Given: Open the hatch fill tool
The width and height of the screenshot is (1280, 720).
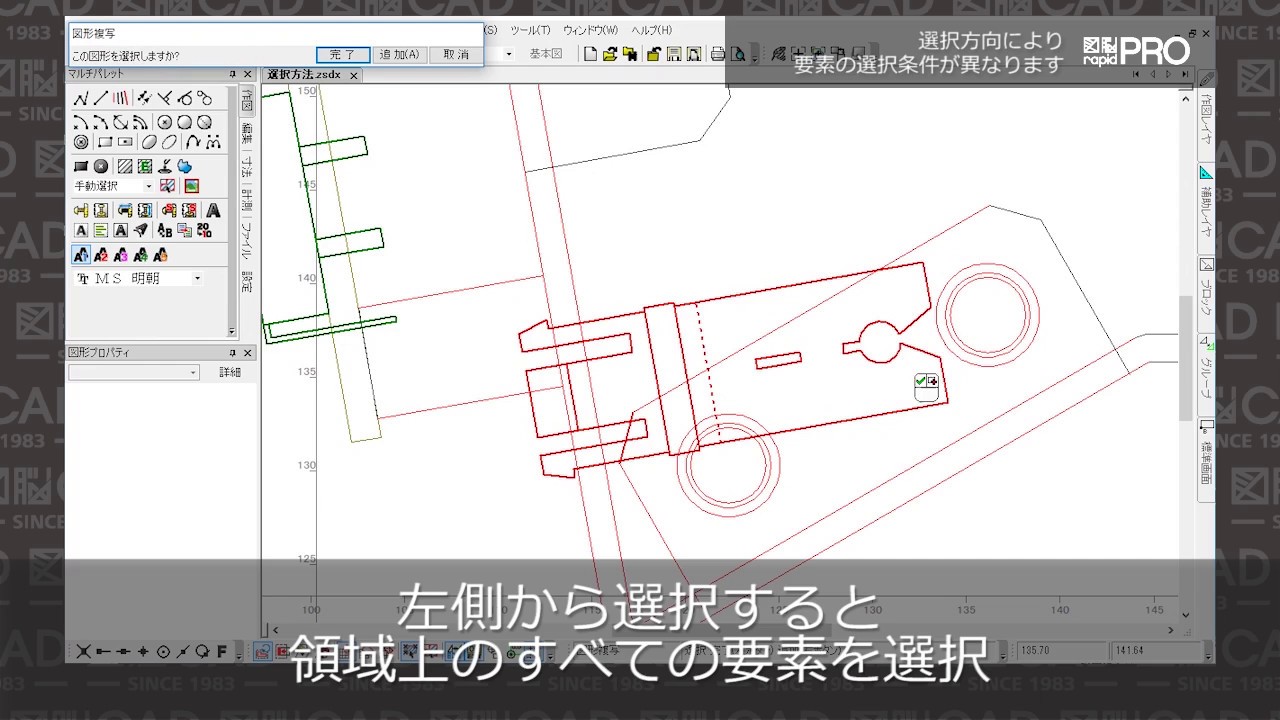Looking at the screenshot, I should coord(124,165).
